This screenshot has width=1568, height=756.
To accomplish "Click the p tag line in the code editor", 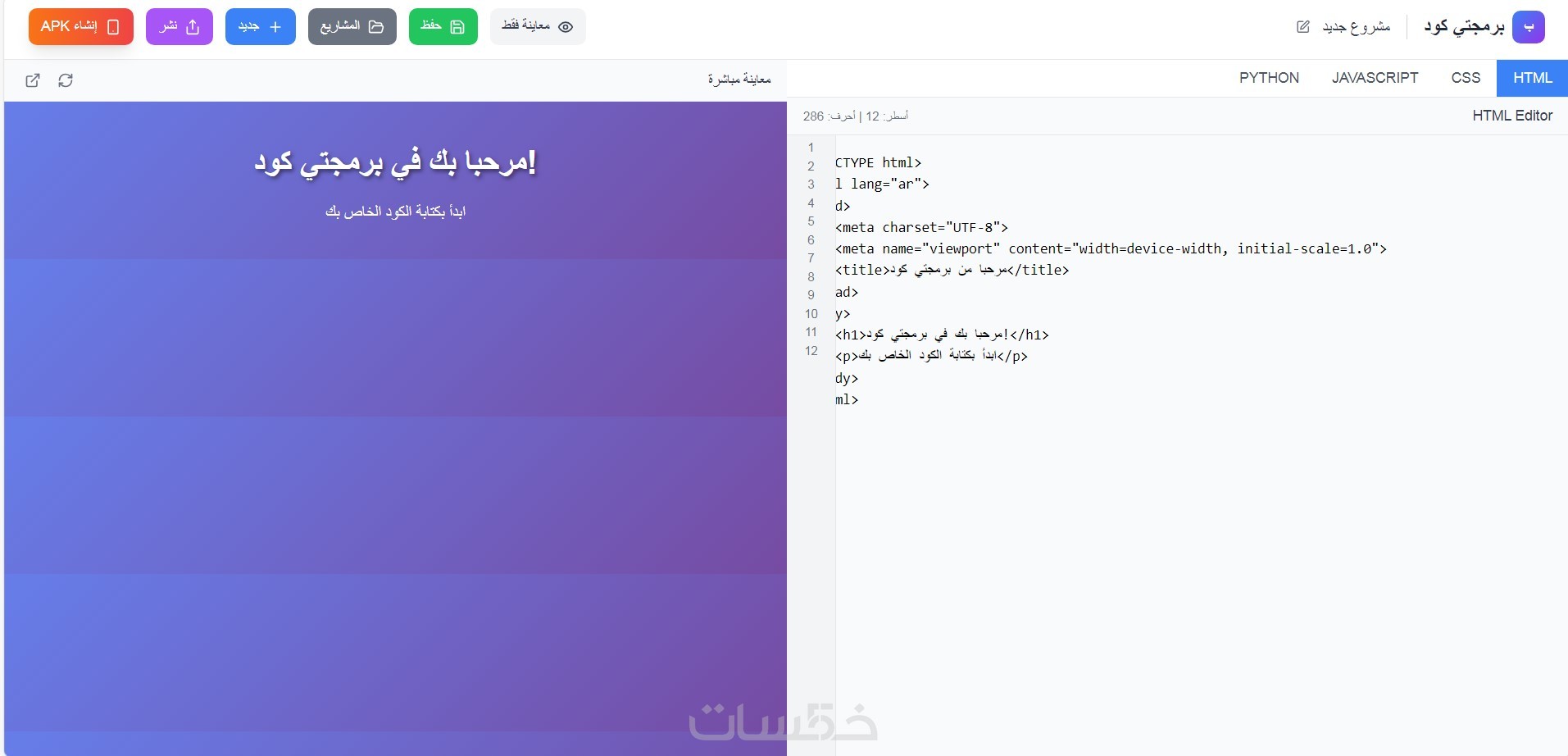I will coord(931,356).
